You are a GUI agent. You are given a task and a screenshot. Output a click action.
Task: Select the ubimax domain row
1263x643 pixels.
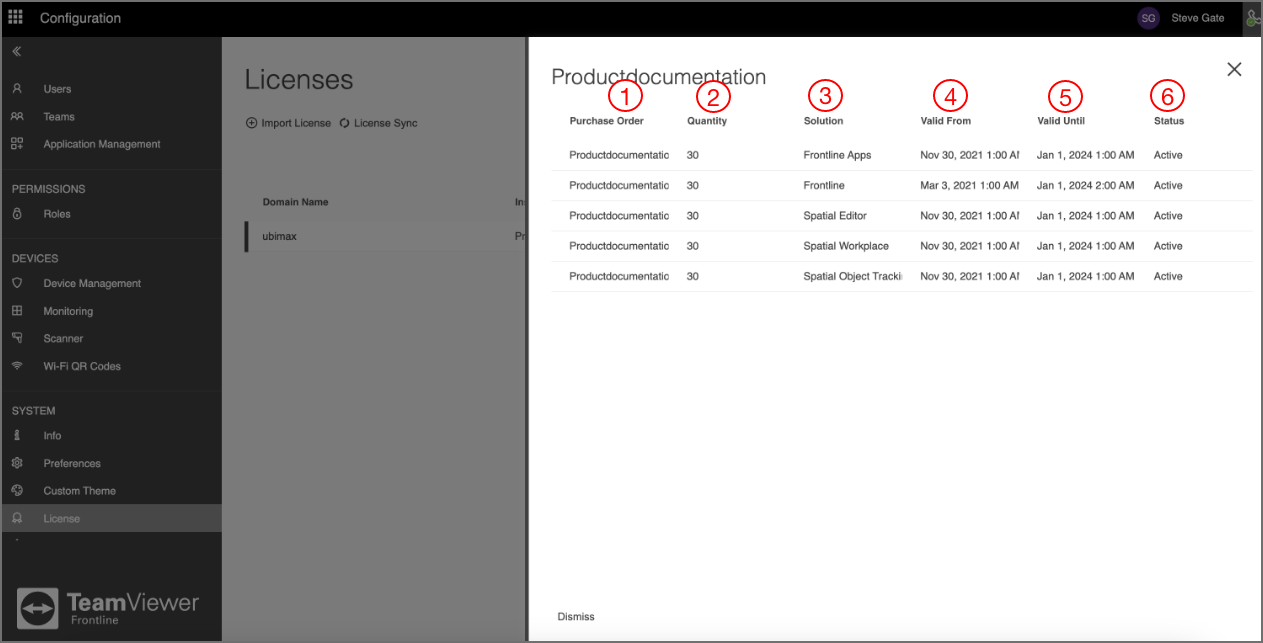click(x=385, y=236)
